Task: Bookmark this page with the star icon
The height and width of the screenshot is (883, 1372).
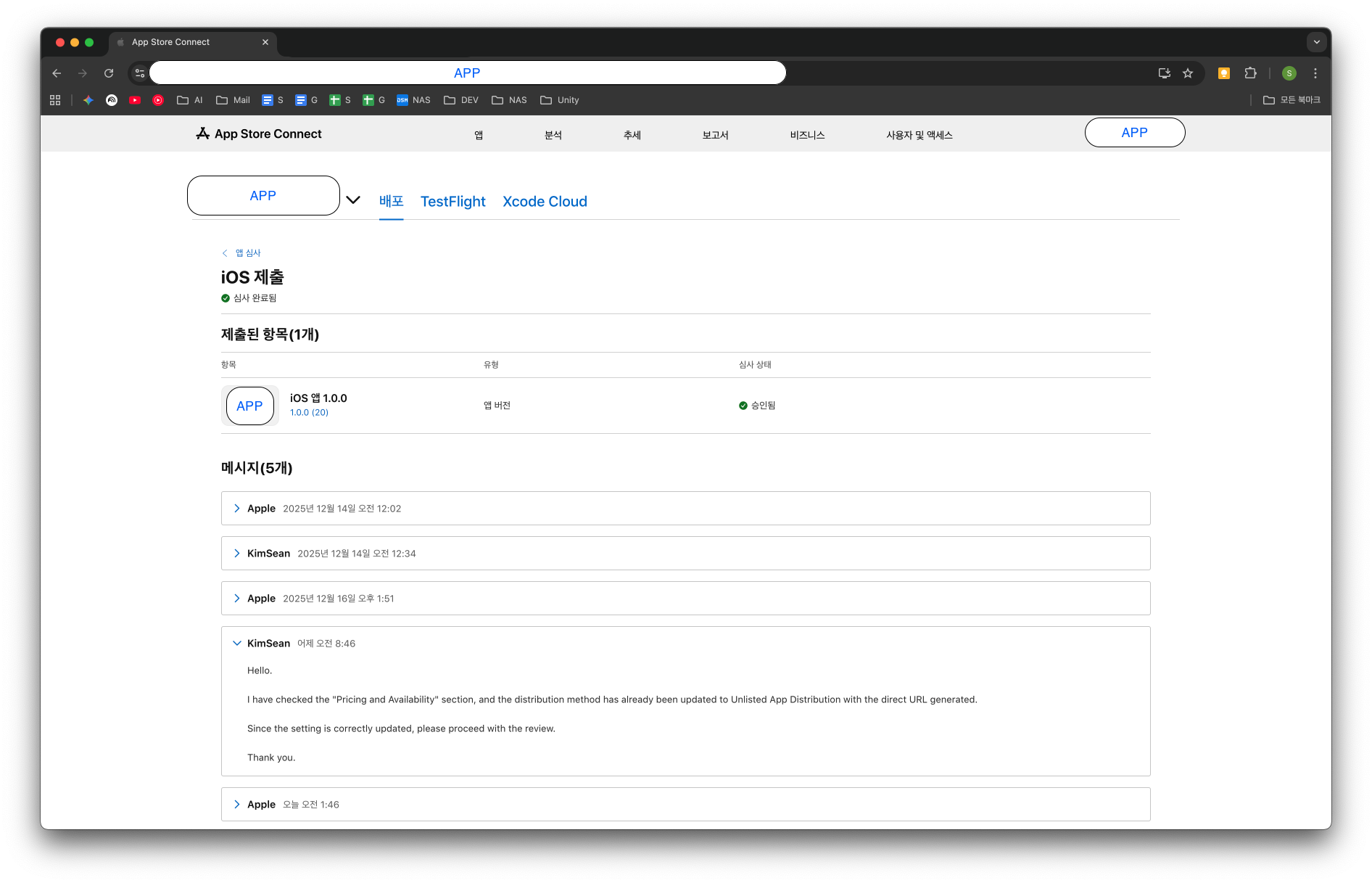Action: (x=1188, y=73)
